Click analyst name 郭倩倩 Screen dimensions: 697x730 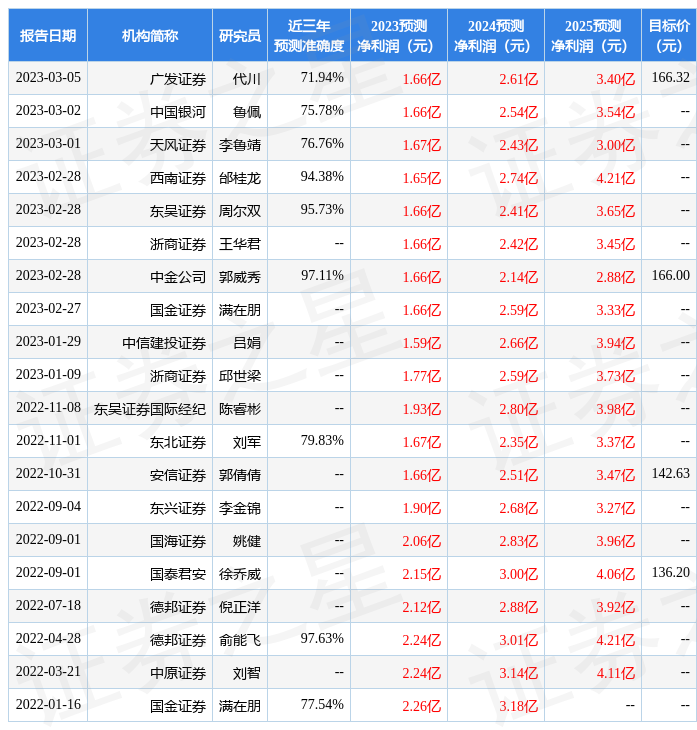(x=240, y=475)
